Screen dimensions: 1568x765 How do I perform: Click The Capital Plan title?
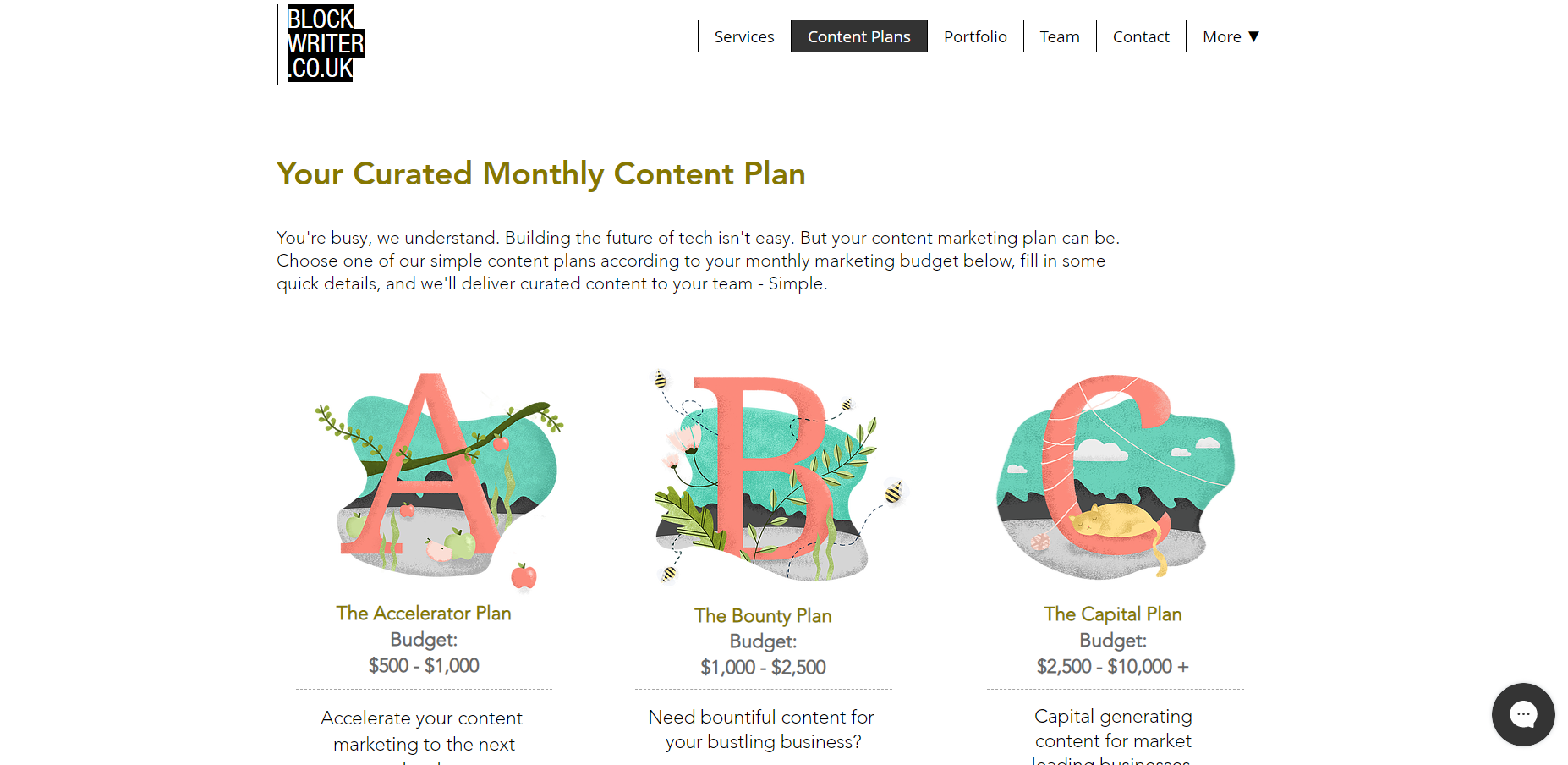[x=1112, y=614]
